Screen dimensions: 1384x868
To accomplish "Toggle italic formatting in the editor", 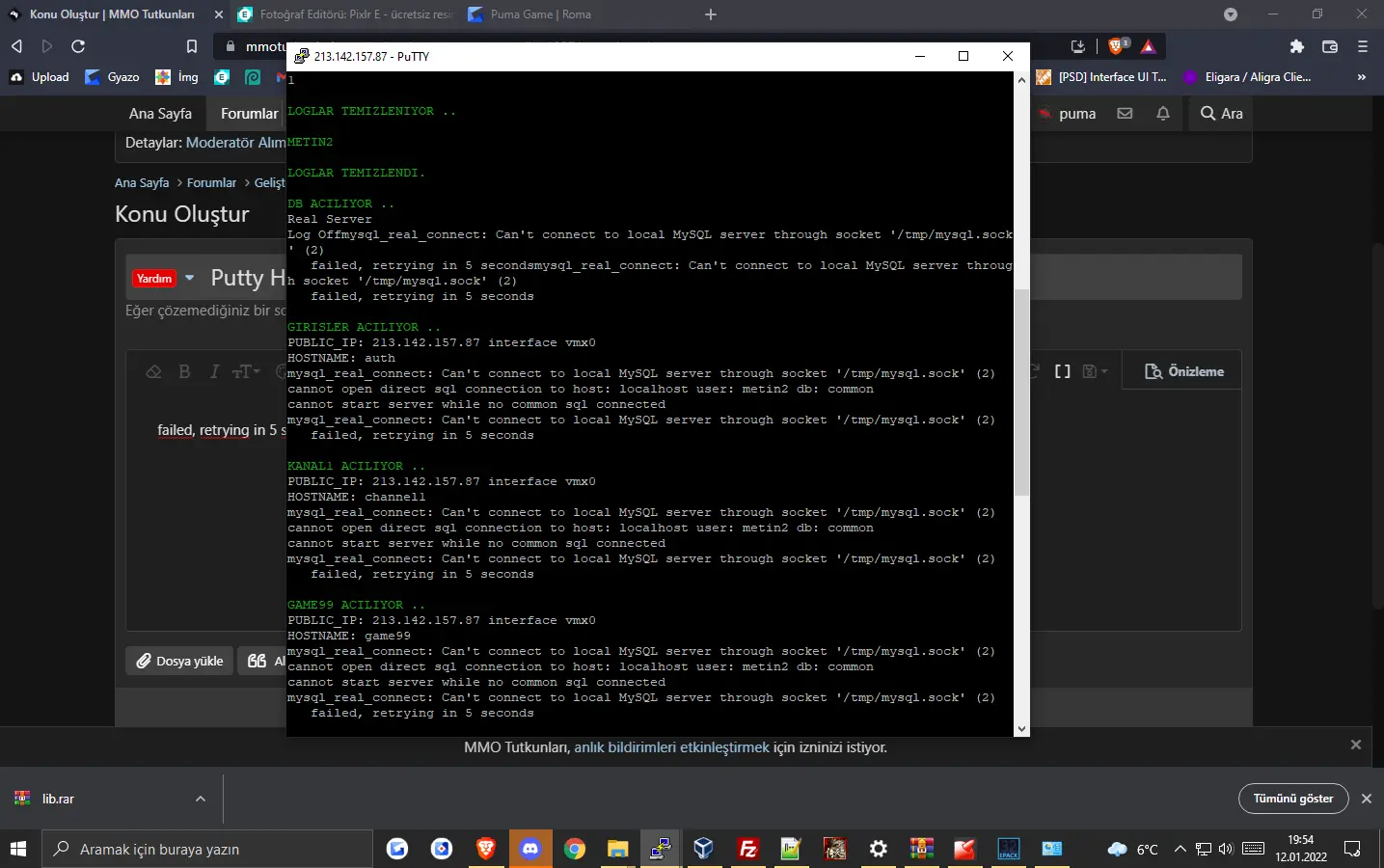I will tap(214, 371).
